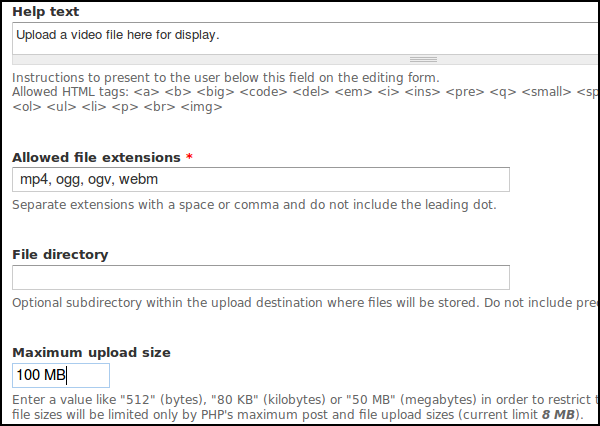
Task: Click the "Allowed file extensions" label
Action: pos(96,158)
